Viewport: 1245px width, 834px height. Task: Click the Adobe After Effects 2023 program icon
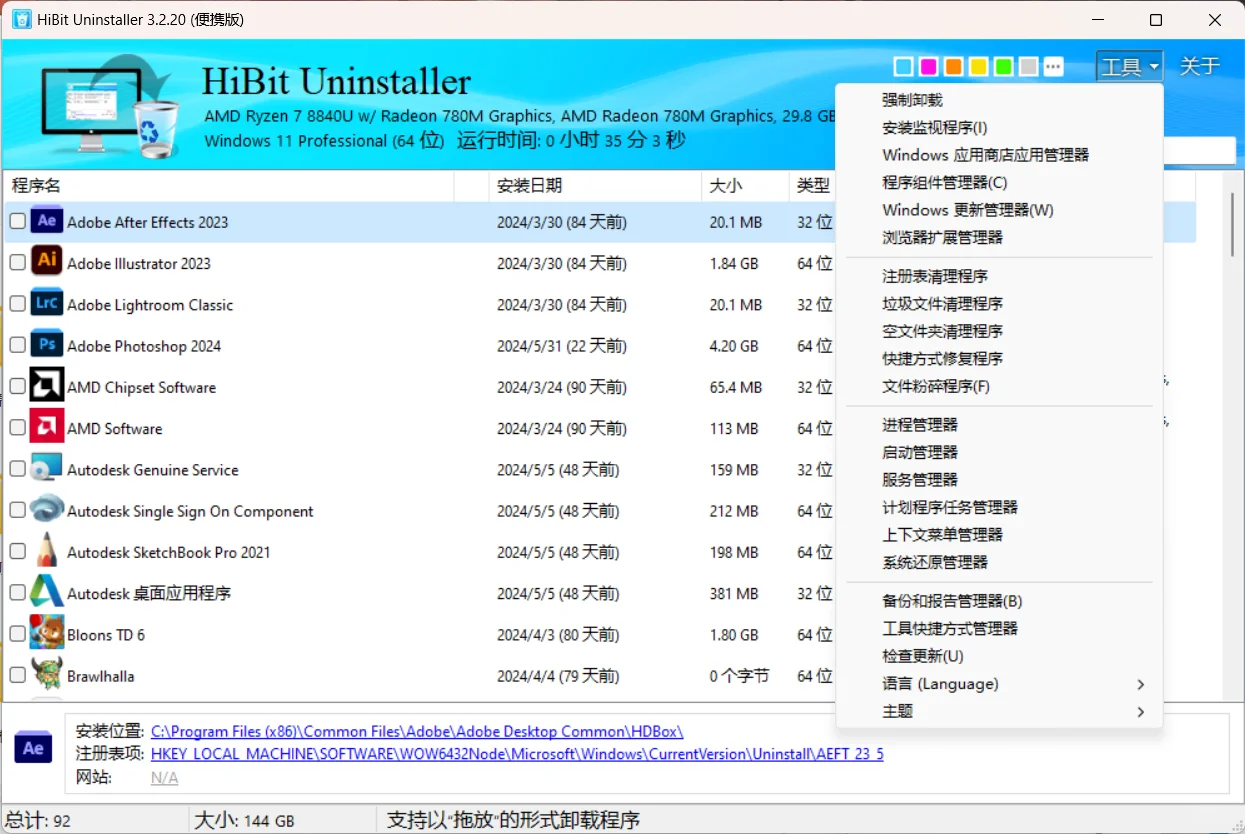tap(46, 221)
